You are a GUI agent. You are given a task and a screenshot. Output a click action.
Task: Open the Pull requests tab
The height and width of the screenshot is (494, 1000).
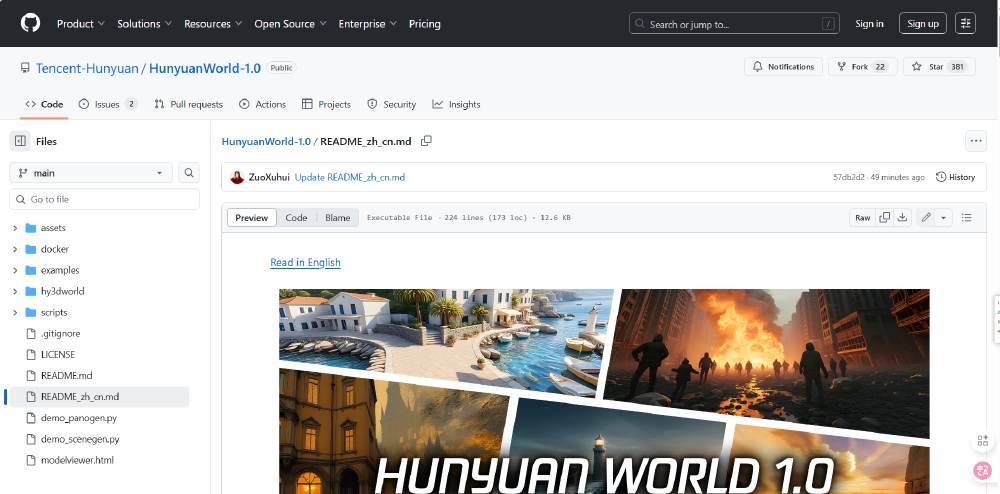coord(189,104)
